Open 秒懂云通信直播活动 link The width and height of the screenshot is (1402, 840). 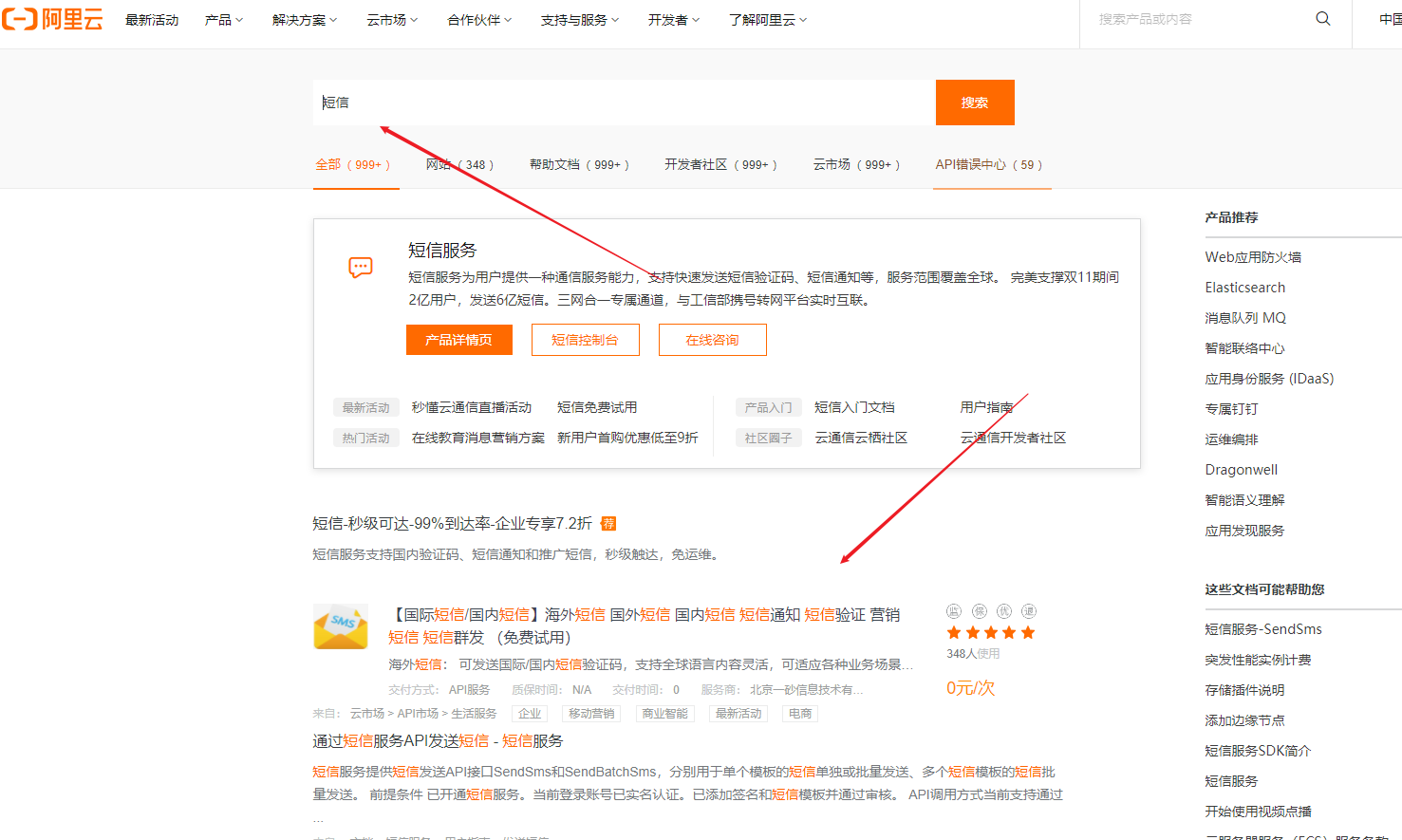[x=472, y=407]
